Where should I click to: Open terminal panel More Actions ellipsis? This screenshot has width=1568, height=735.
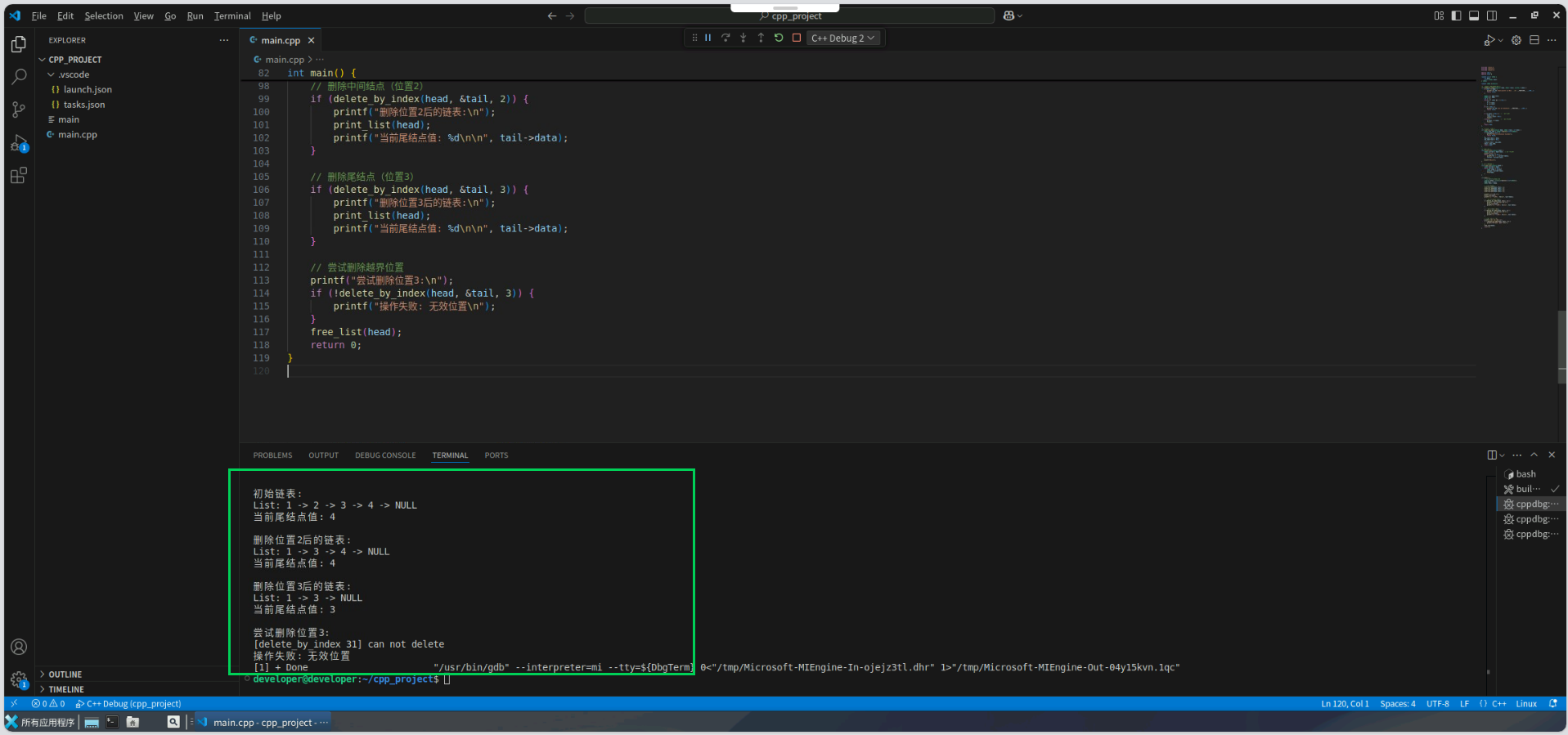(1517, 455)
